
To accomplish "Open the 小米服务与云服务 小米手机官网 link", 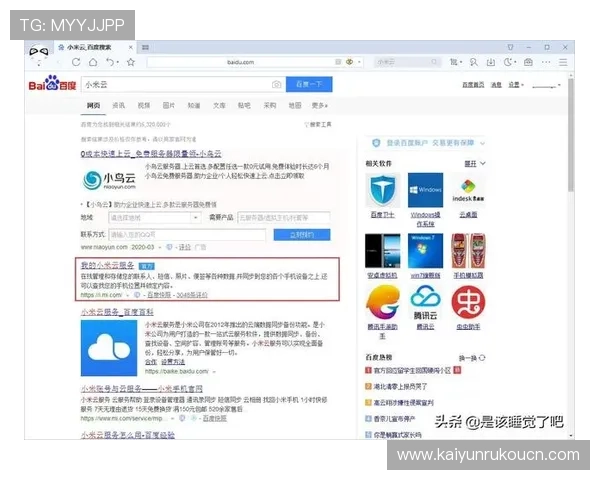I will pyautogui.click(x=142, y=389).
